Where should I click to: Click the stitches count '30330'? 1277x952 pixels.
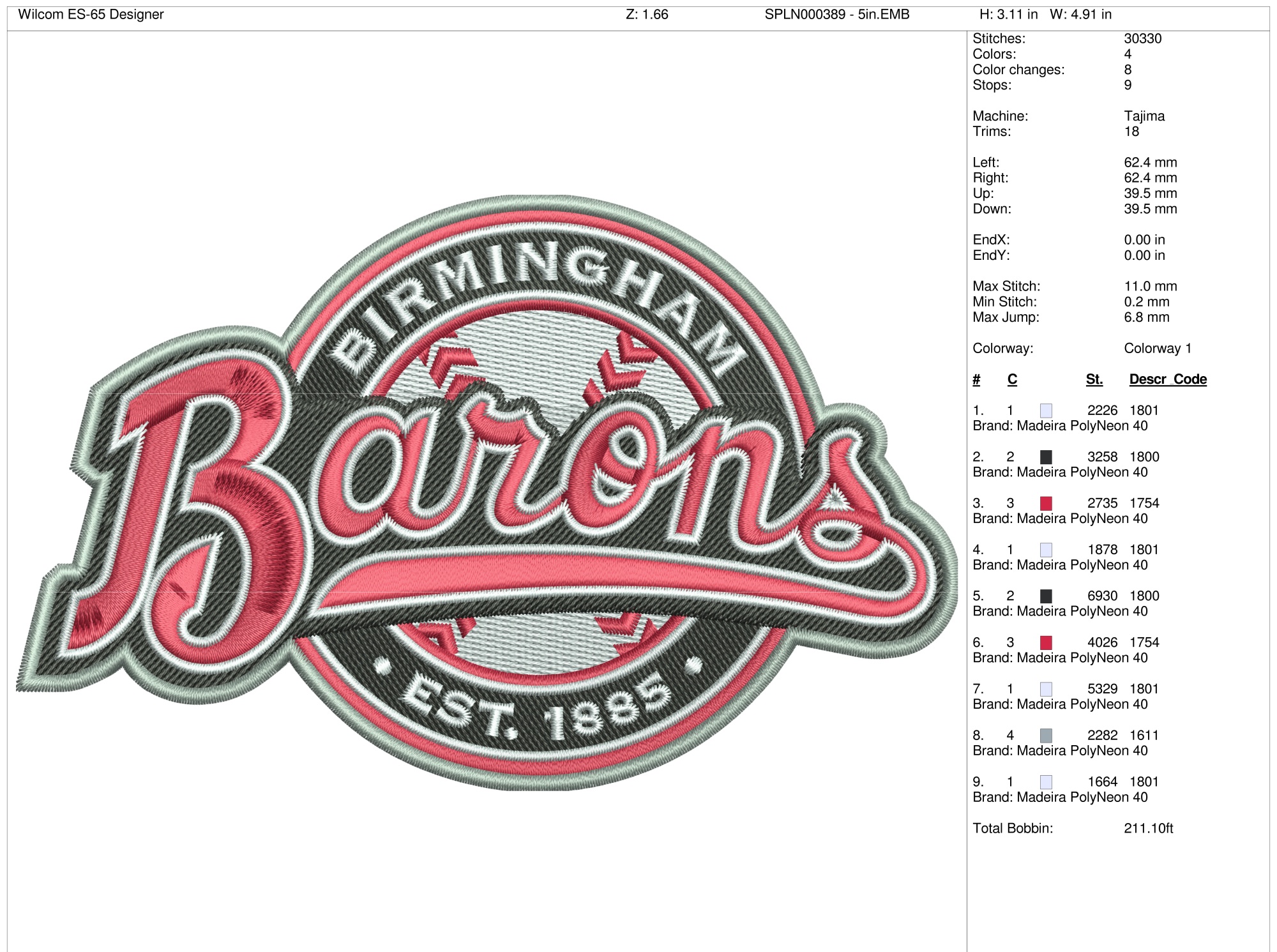point(1143,39)
